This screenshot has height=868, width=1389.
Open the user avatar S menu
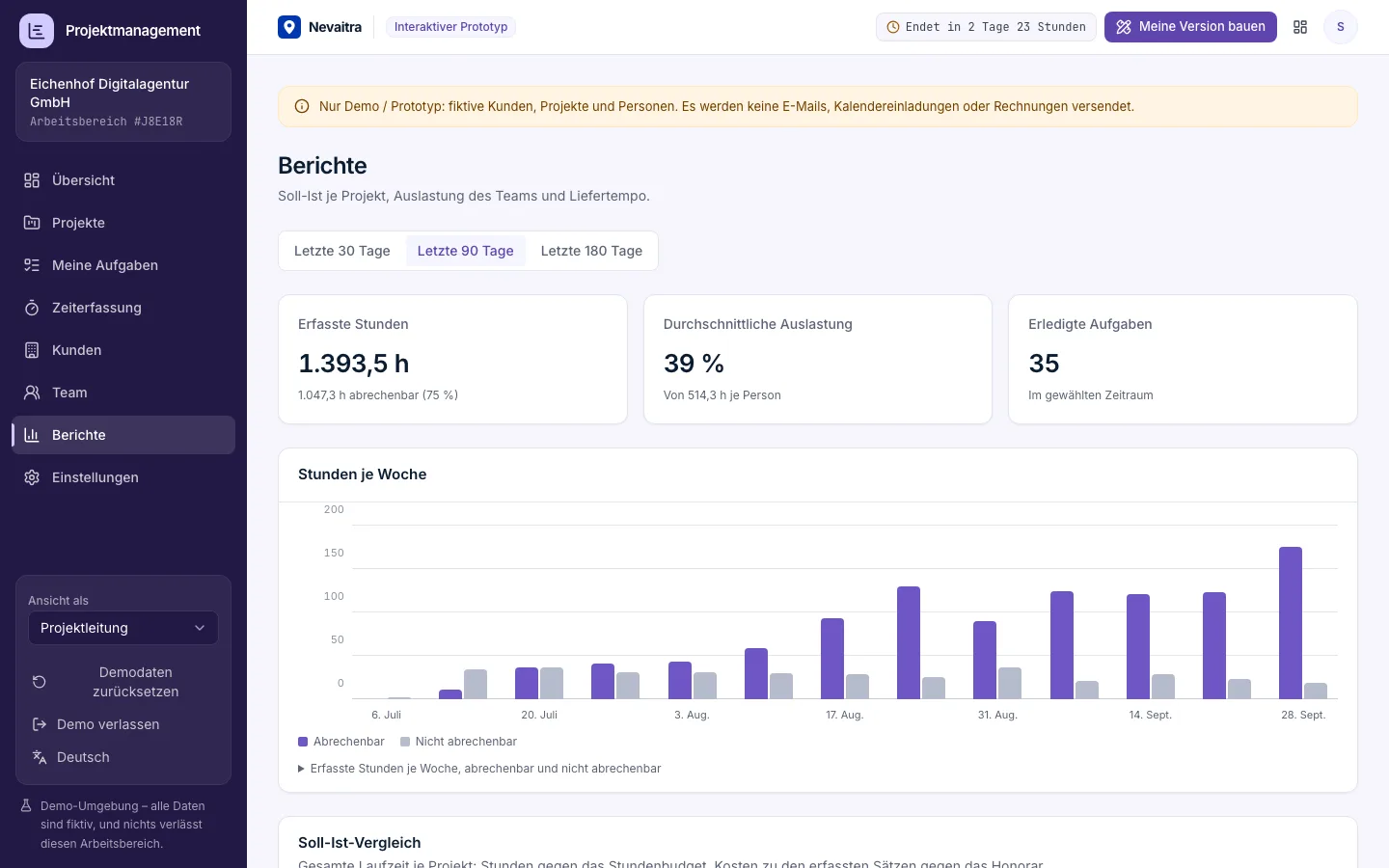[1341, 27]
